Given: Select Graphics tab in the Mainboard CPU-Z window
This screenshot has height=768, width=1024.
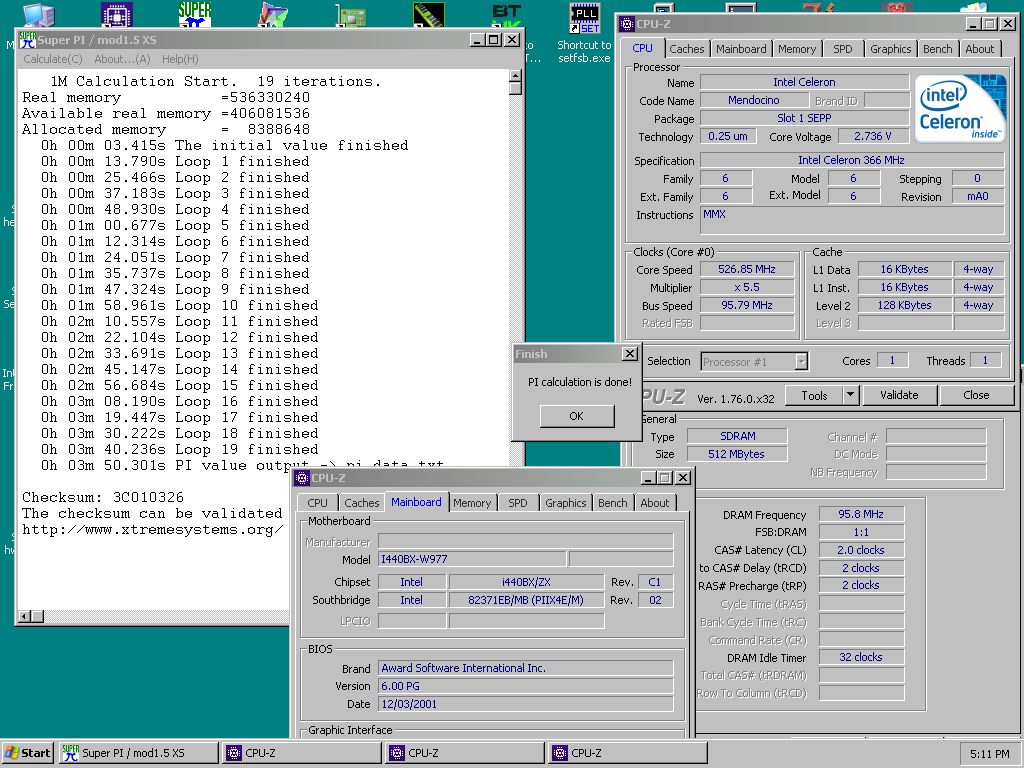Looking at the screenshot, I should (566, 503).
